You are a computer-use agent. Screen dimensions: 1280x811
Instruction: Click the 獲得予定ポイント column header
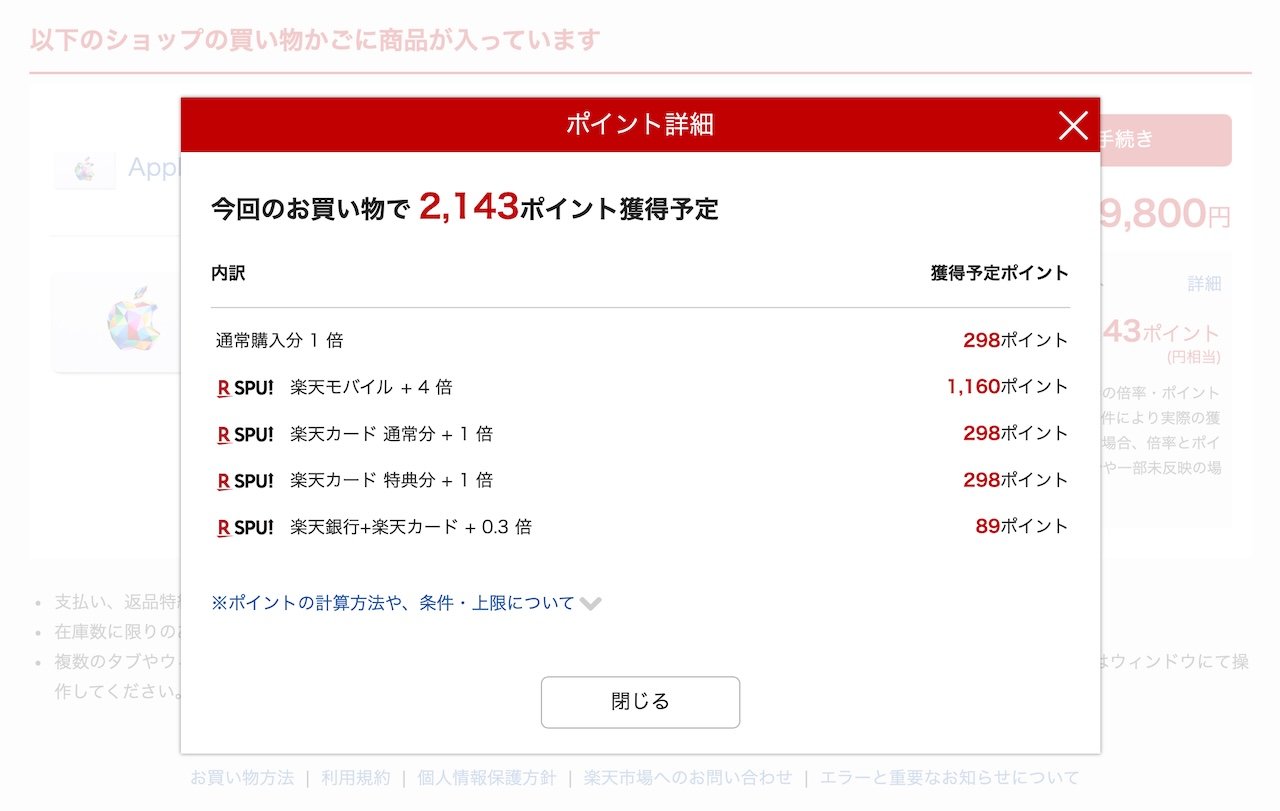(x=1000, y=273)
